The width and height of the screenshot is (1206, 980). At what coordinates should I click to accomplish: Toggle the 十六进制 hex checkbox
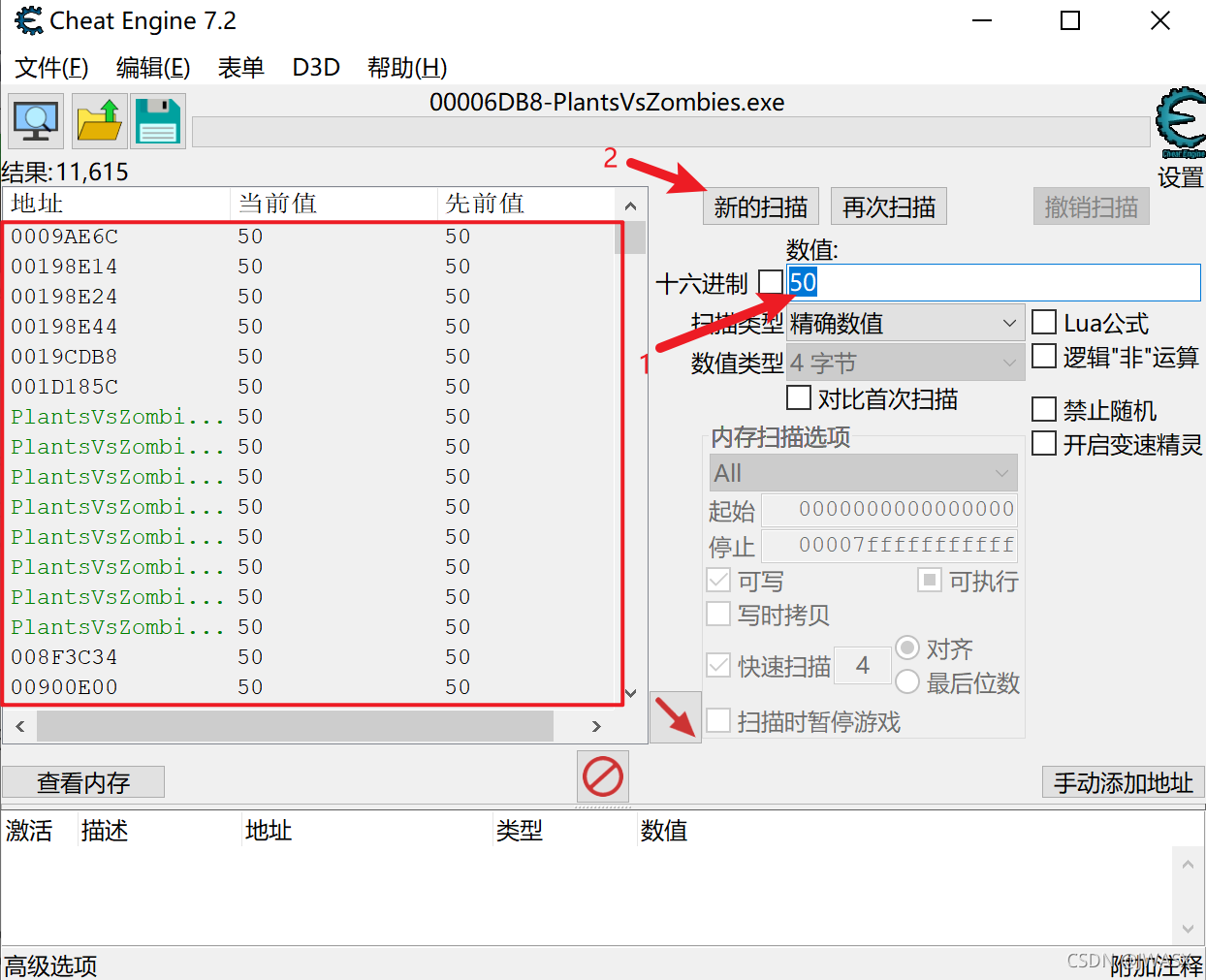point(771,282)
